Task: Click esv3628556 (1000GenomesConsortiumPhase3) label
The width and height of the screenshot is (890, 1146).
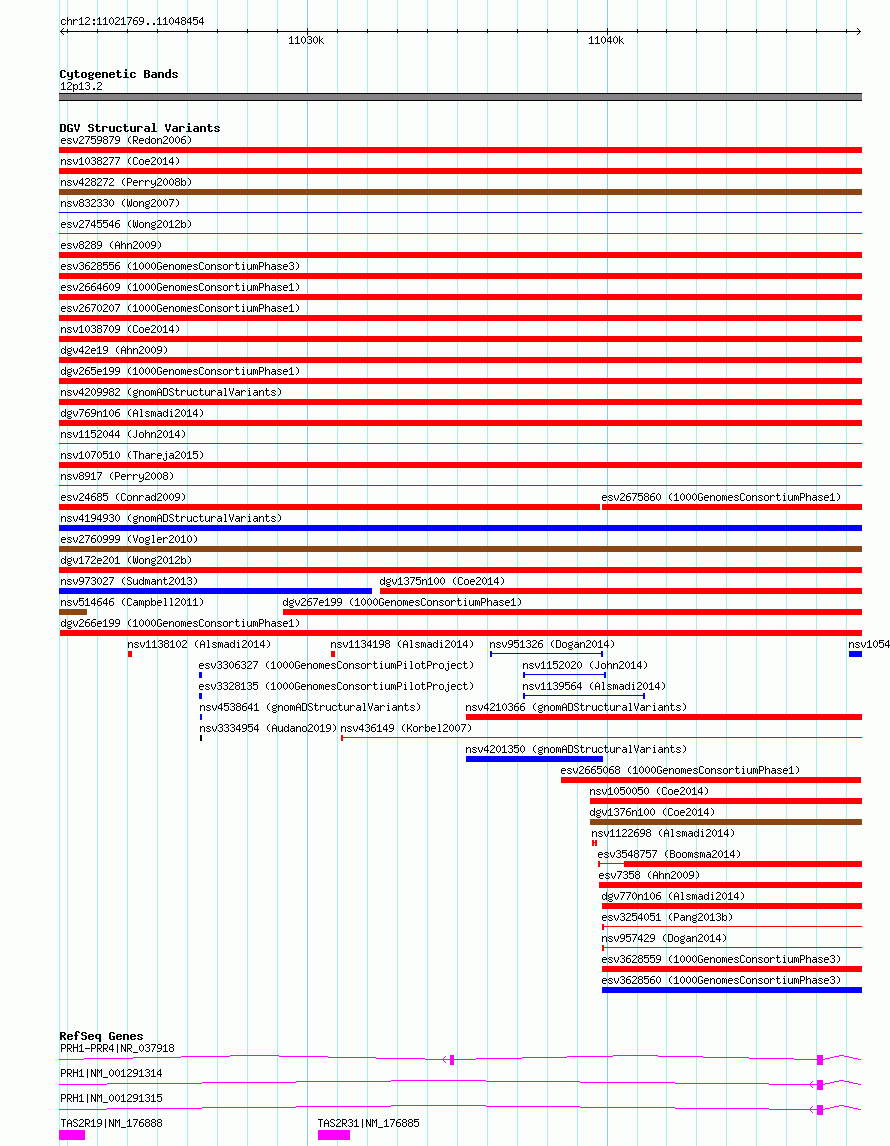Action: (180, 267)
